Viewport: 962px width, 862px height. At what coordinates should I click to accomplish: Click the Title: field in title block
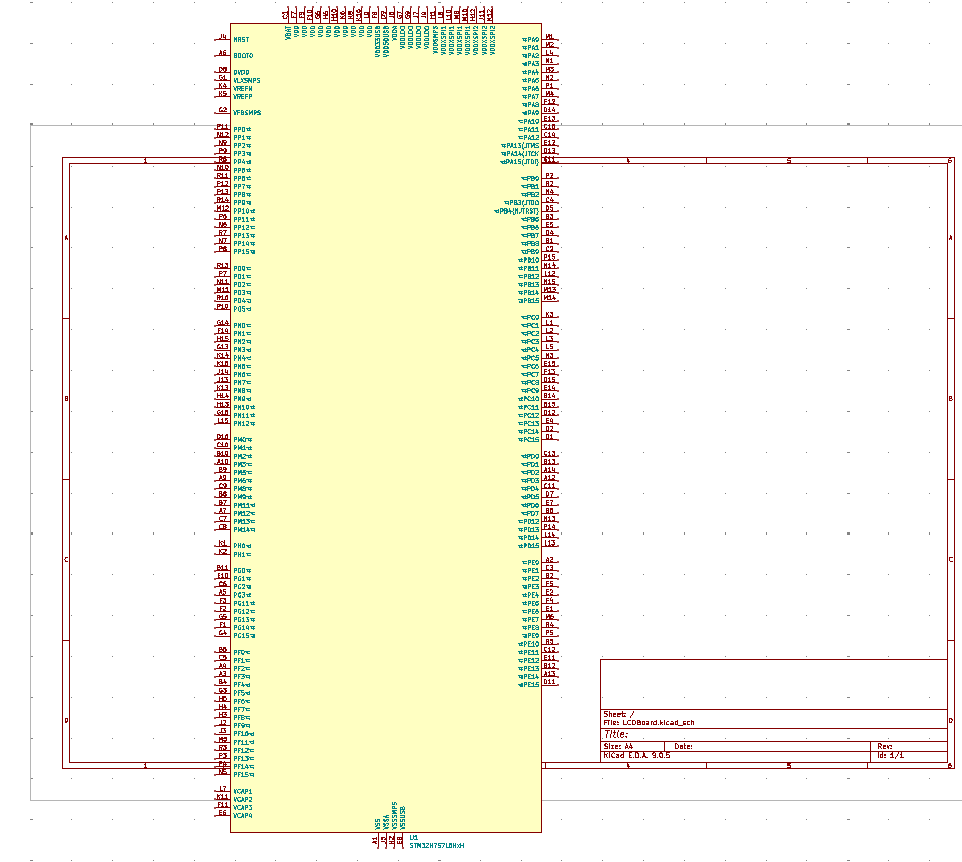tap(616, 734)
